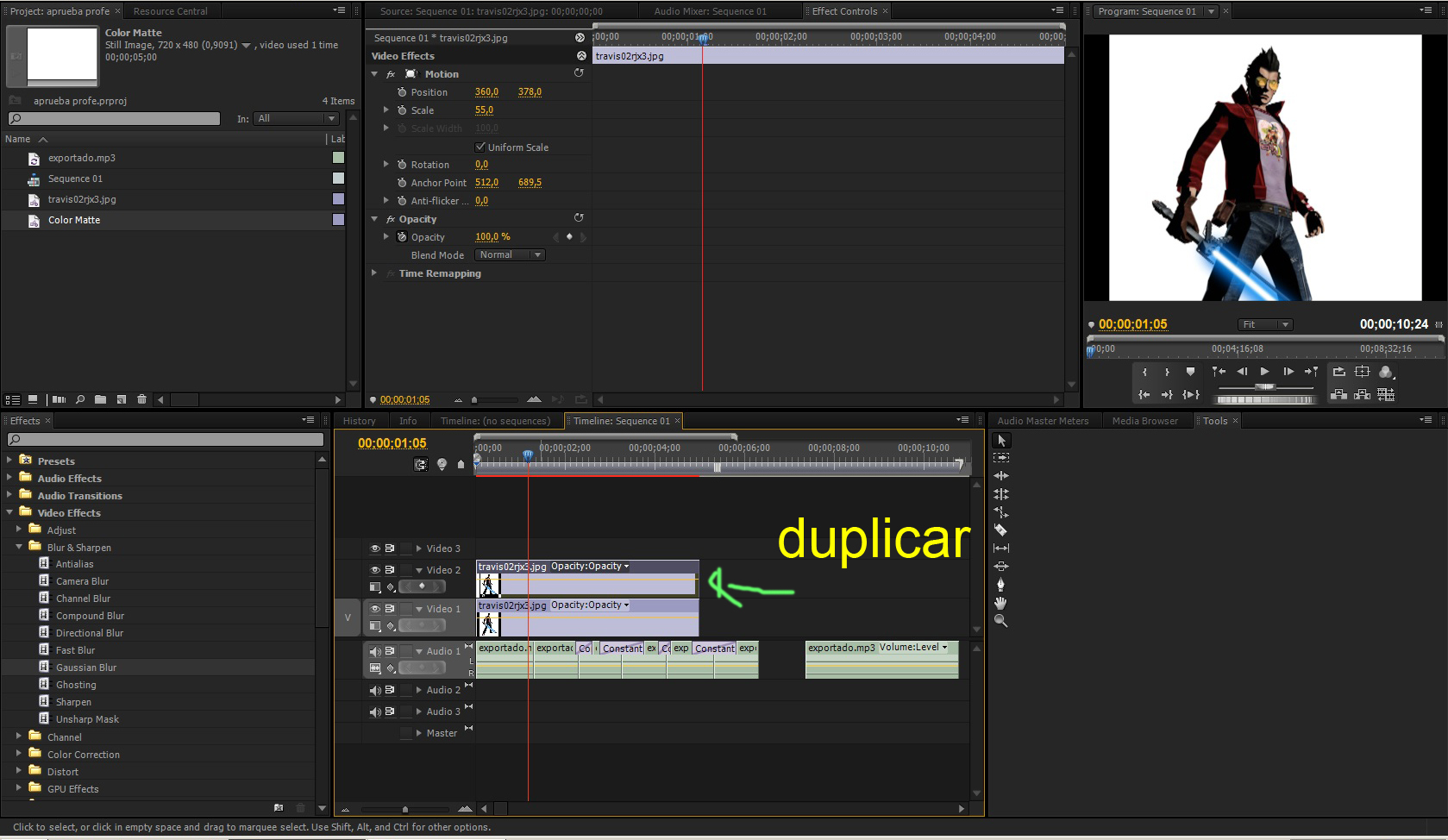Select the Zoom tool
The image size is (1448, 840).
[x=1001, y=621]
